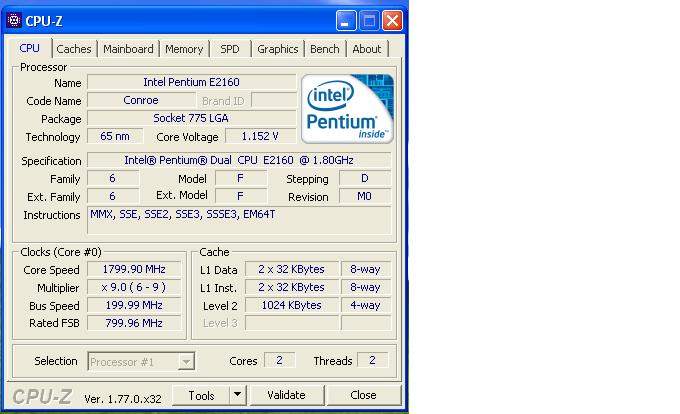Click the Bus Speed value 199.99 MHz

coord(134,305)
